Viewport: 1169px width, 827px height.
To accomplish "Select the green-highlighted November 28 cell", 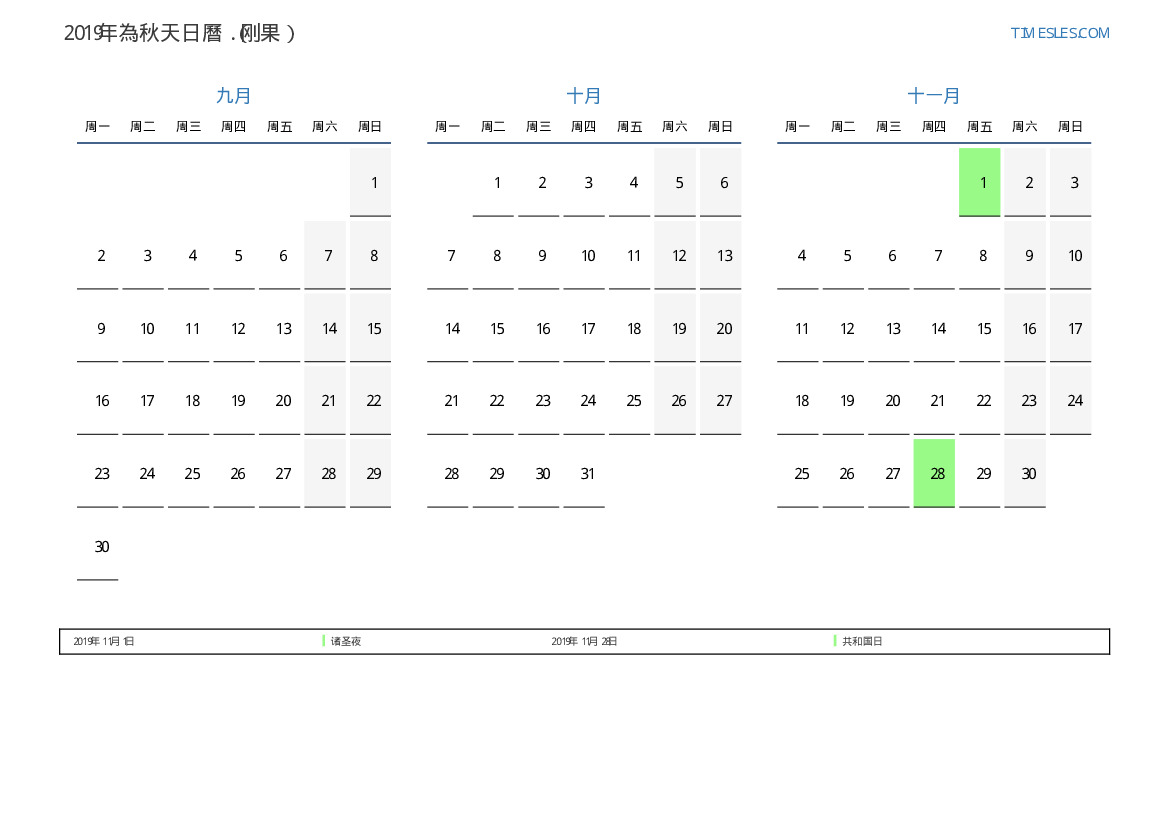I will pyautogui.click(x=934, y=473).
